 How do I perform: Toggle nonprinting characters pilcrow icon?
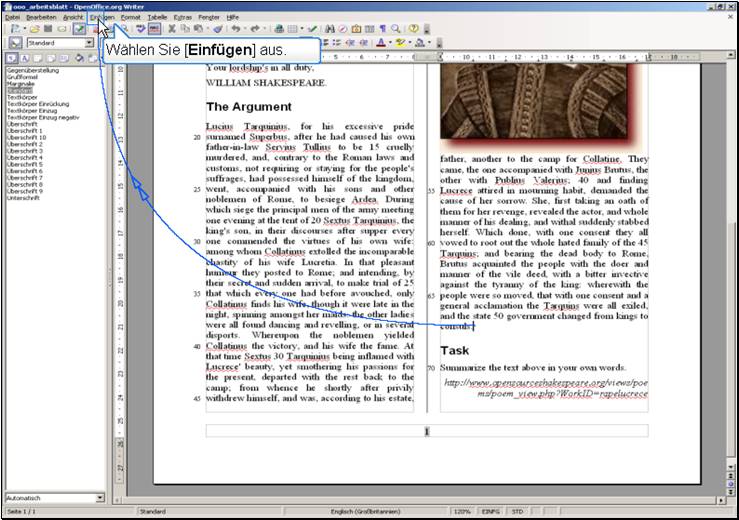[x=382, y=30]
